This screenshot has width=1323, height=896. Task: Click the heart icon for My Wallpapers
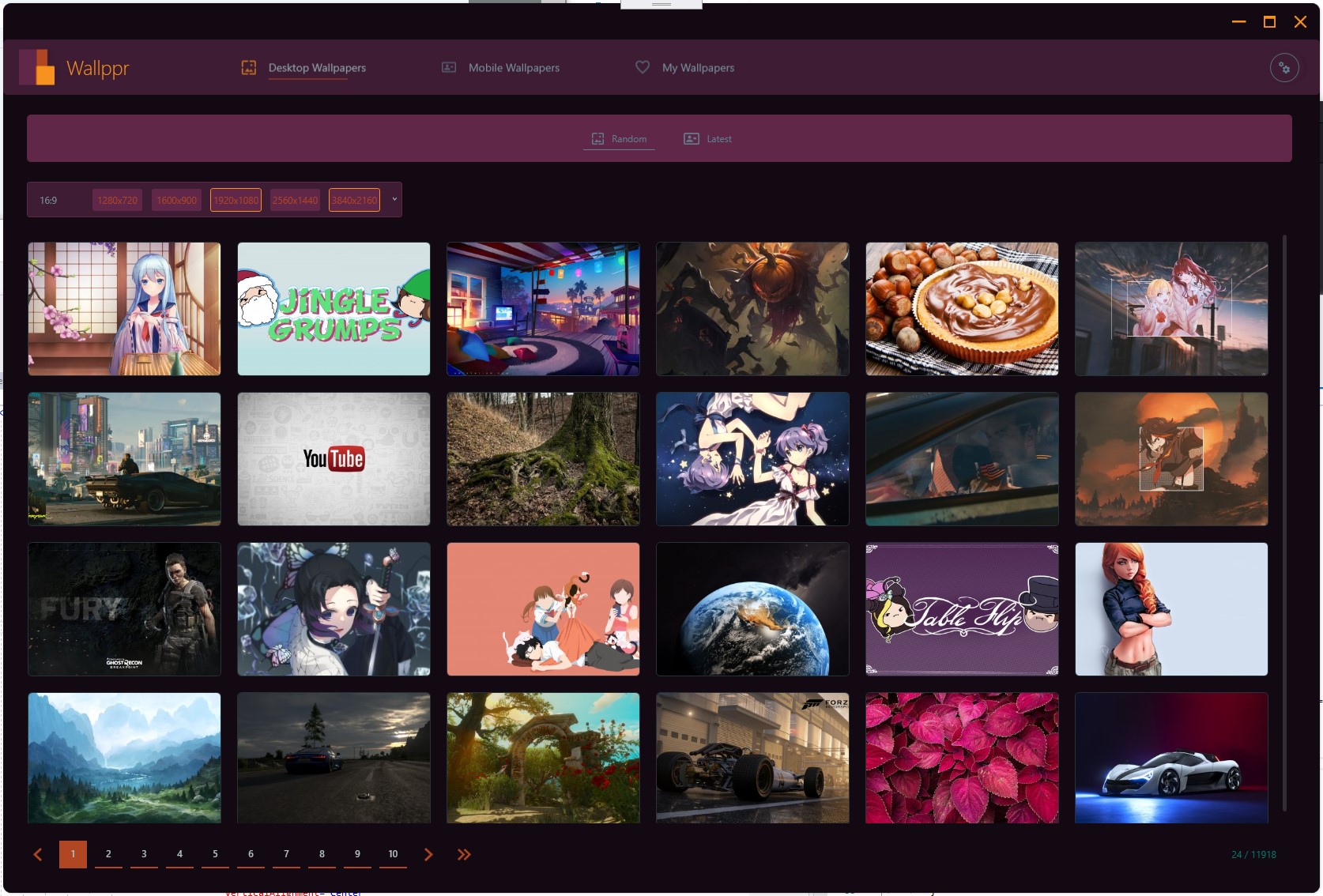point(643,68)
